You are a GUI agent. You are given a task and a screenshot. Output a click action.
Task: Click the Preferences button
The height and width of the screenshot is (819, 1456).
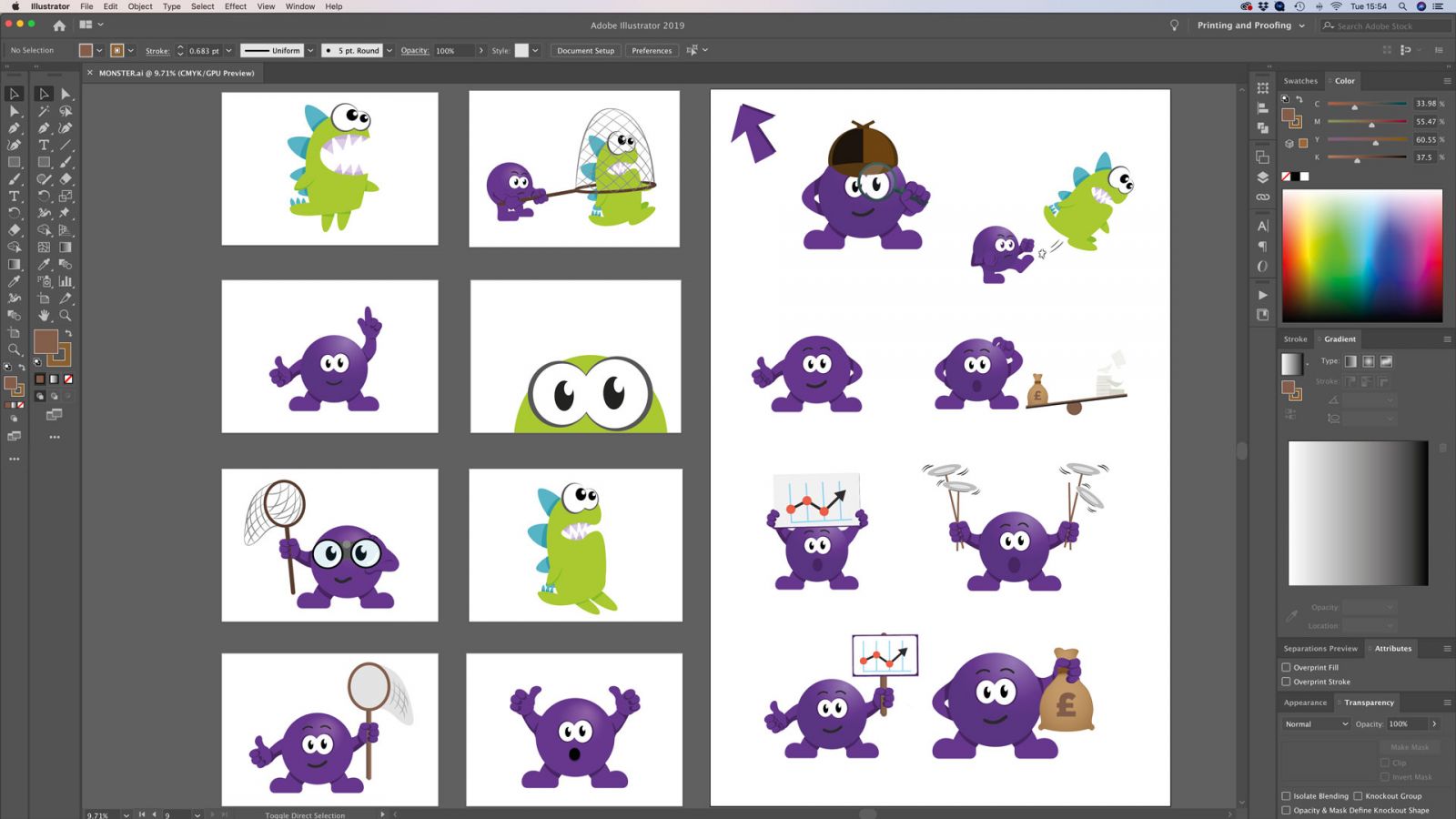(652, 50)
